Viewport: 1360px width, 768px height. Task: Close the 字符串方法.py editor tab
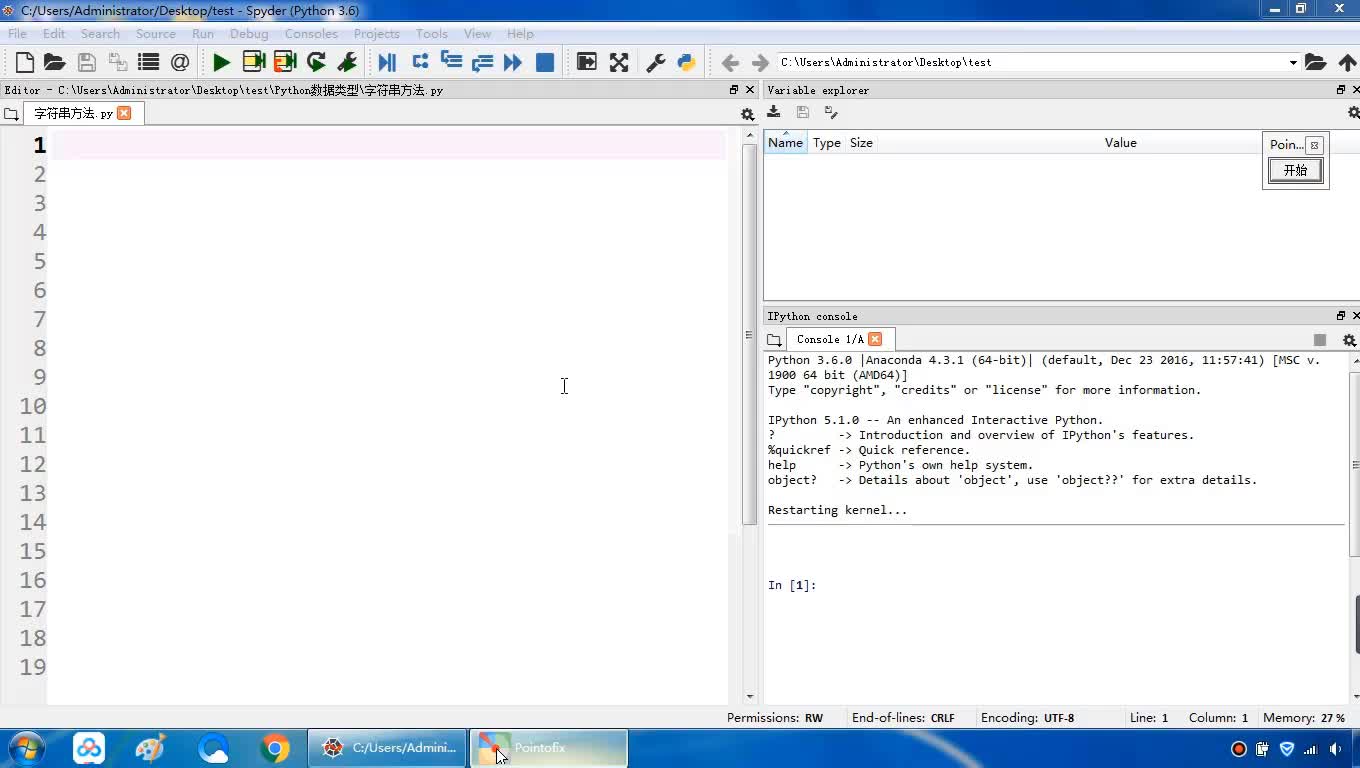[x=124, y=113]
